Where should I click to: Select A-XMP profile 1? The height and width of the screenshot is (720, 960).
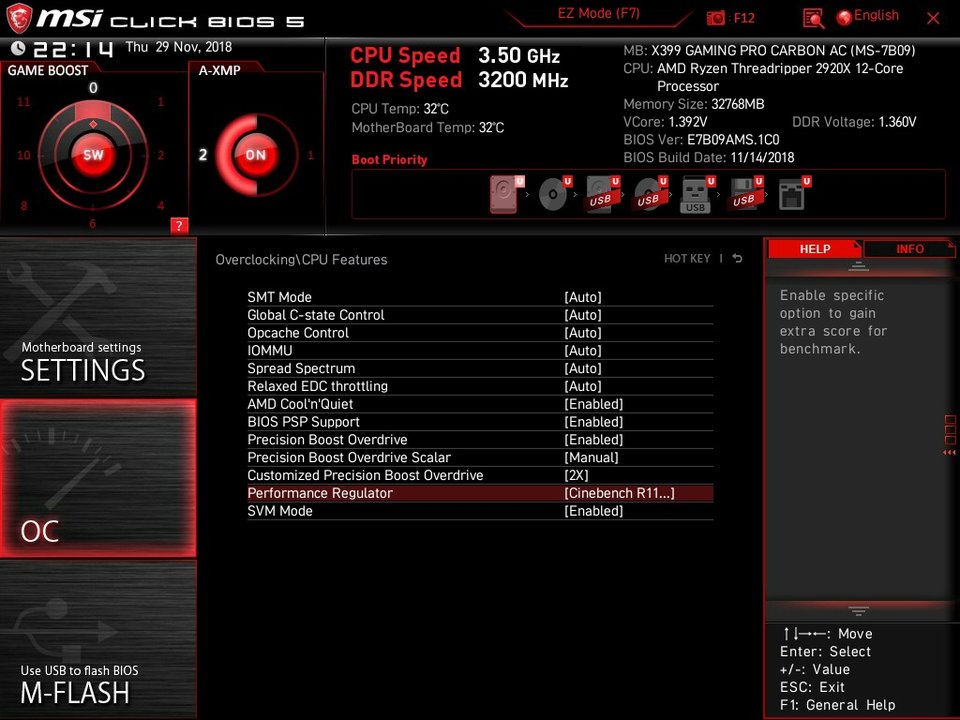[310, 155]
